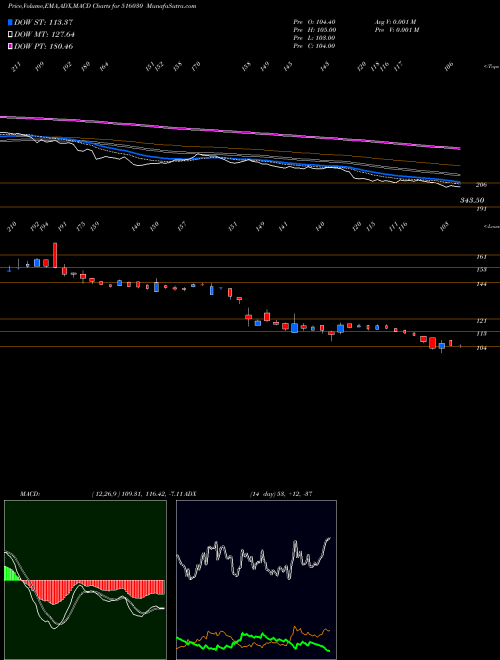Image resolution: width=500 pixels, height=660 pixels.
Task: Click the blue DOW ST legend swatch
Action: (10, 22)
